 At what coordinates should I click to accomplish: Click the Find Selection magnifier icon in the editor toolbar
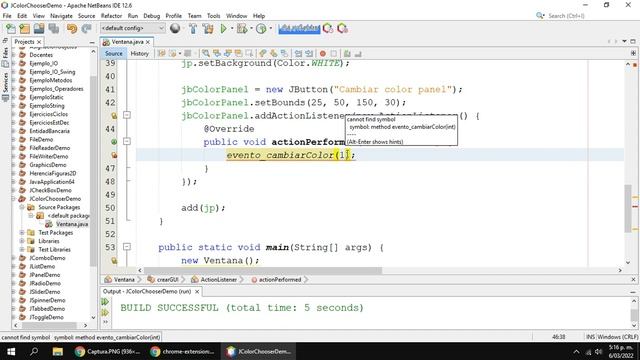point(206,53)
